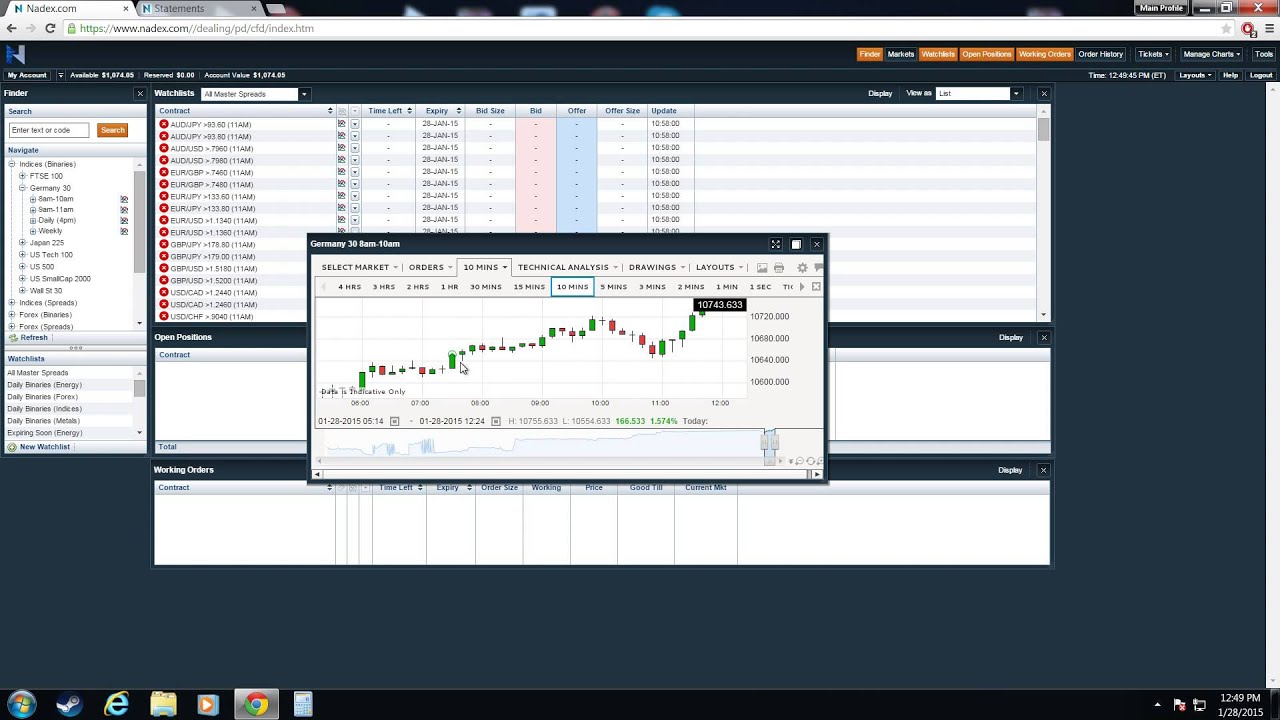The width and height of the screenshot is (1280, 720).
Task: Toggle the Markets window button
Action: coord(901,54)
